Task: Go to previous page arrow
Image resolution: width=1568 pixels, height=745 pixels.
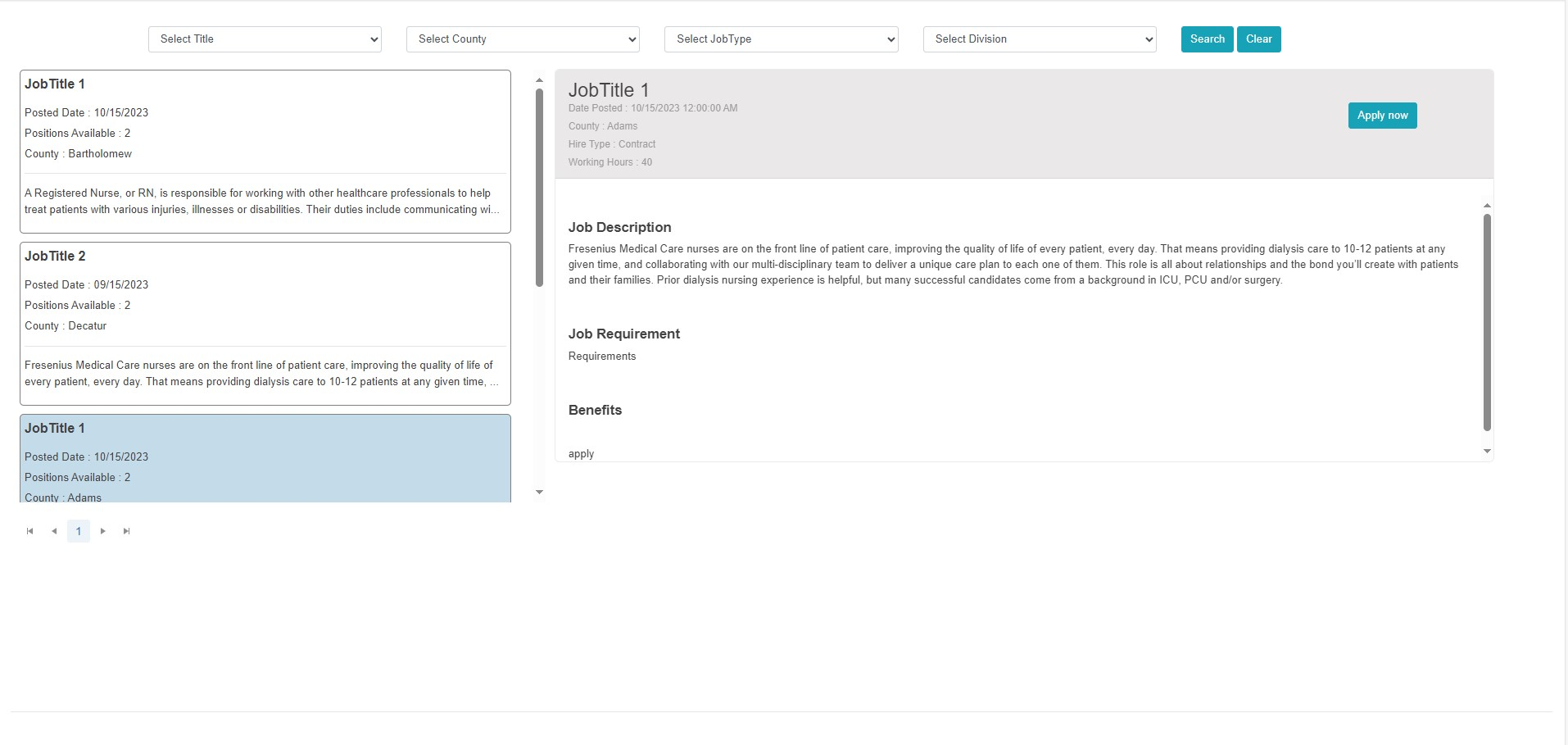Action: tap(54, 531)
